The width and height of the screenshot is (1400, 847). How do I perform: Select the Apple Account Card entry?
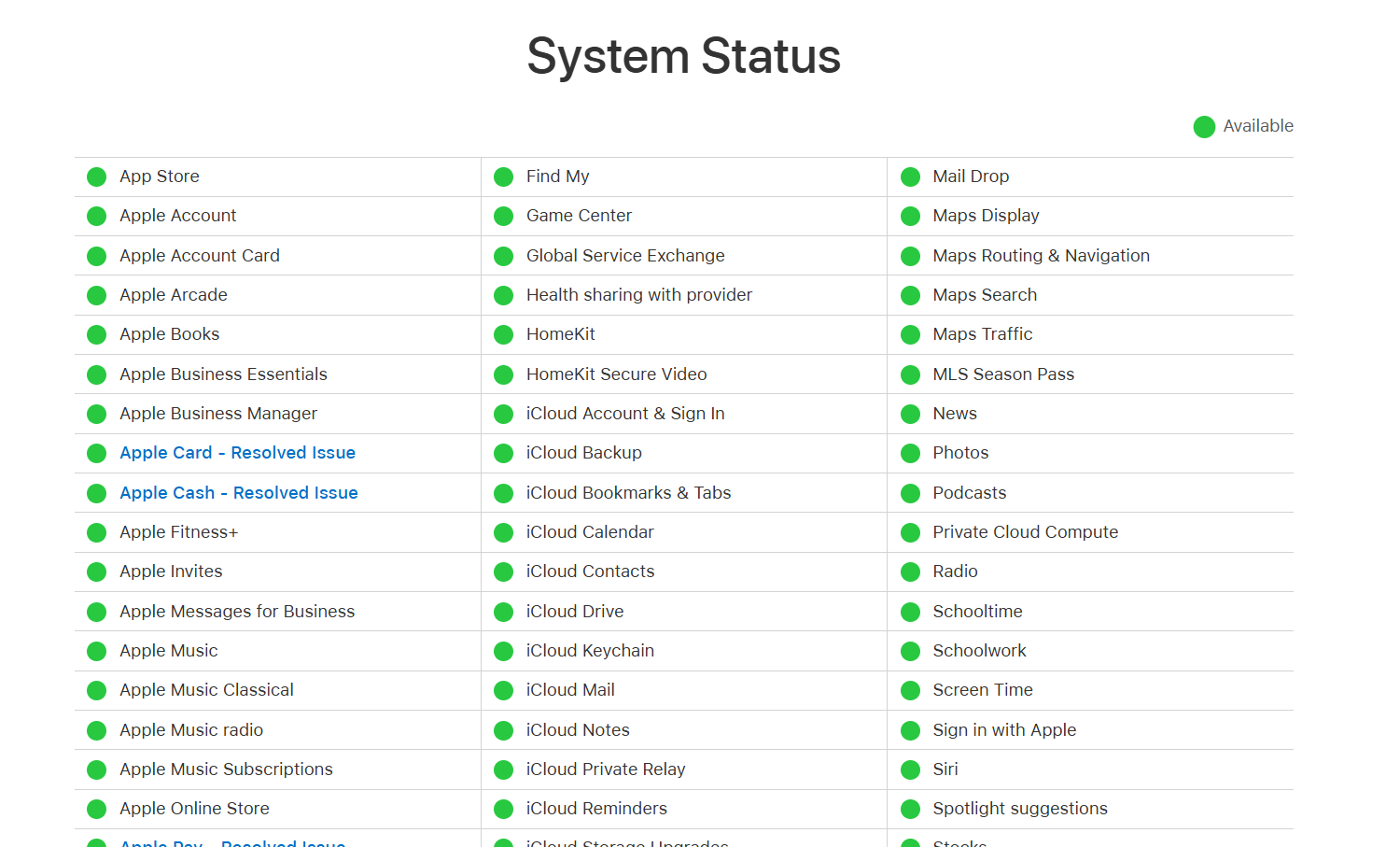click(200, 256)
